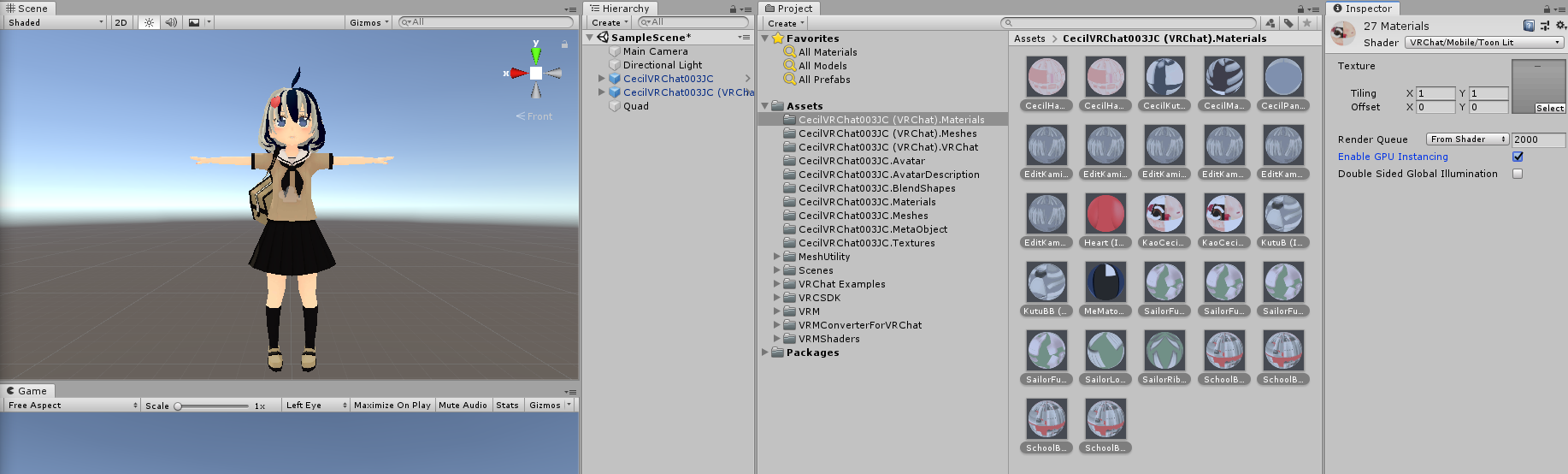Open Inspector help book icon

[1529, 26]
